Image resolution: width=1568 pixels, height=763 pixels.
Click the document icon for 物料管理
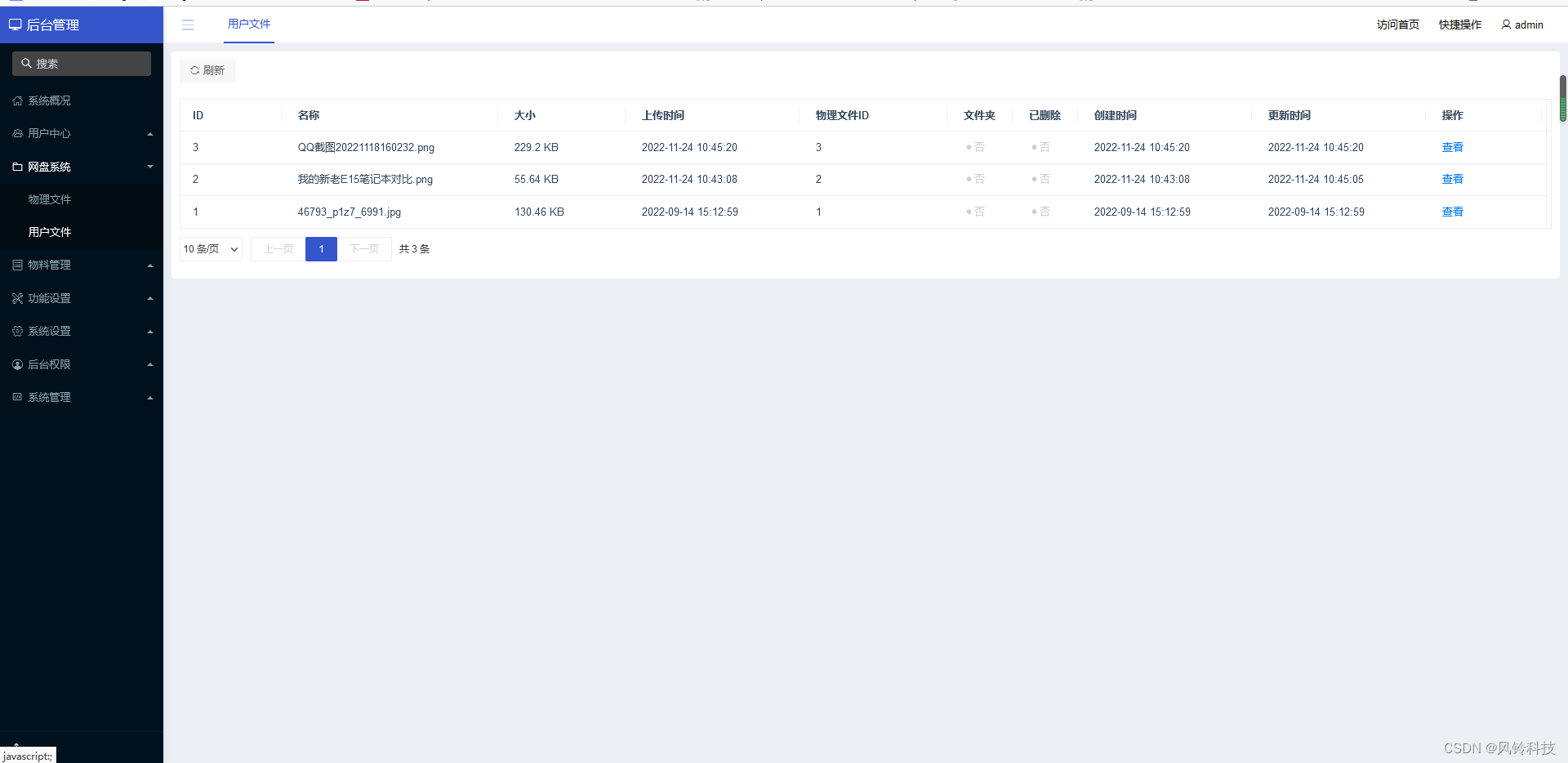(17, 265)
